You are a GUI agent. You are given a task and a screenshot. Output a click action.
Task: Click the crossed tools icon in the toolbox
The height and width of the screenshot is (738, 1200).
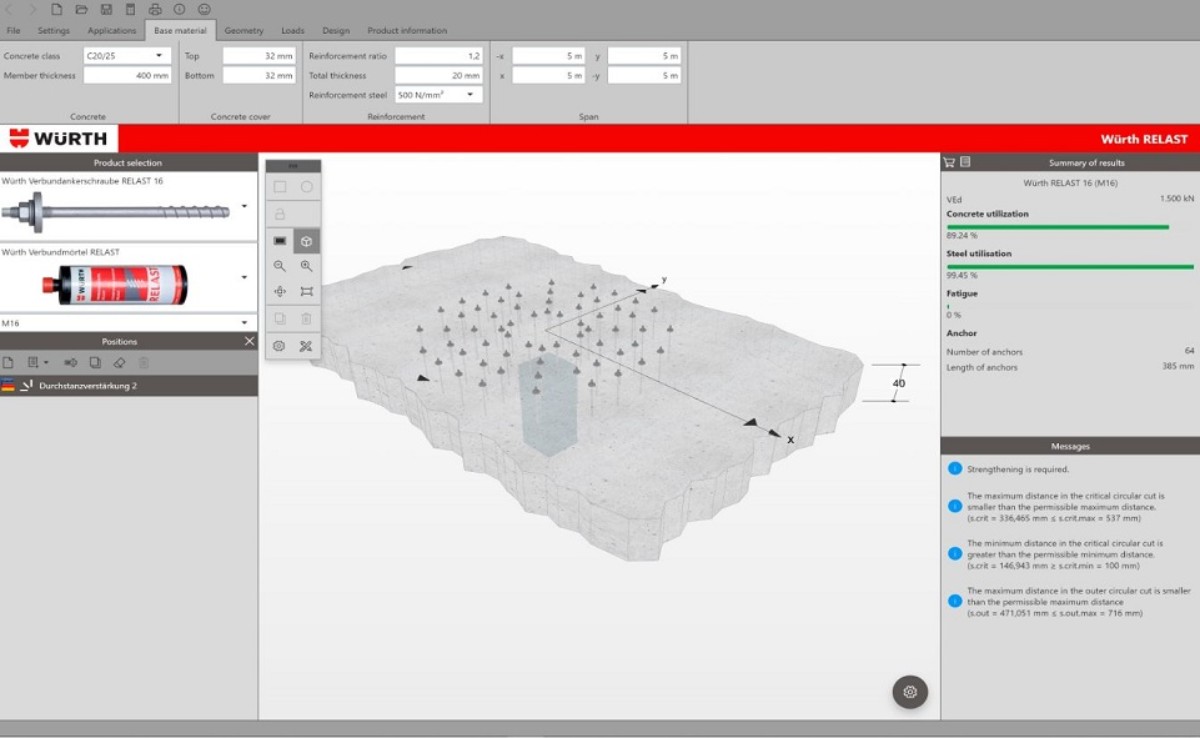click(x=307, y=346)
